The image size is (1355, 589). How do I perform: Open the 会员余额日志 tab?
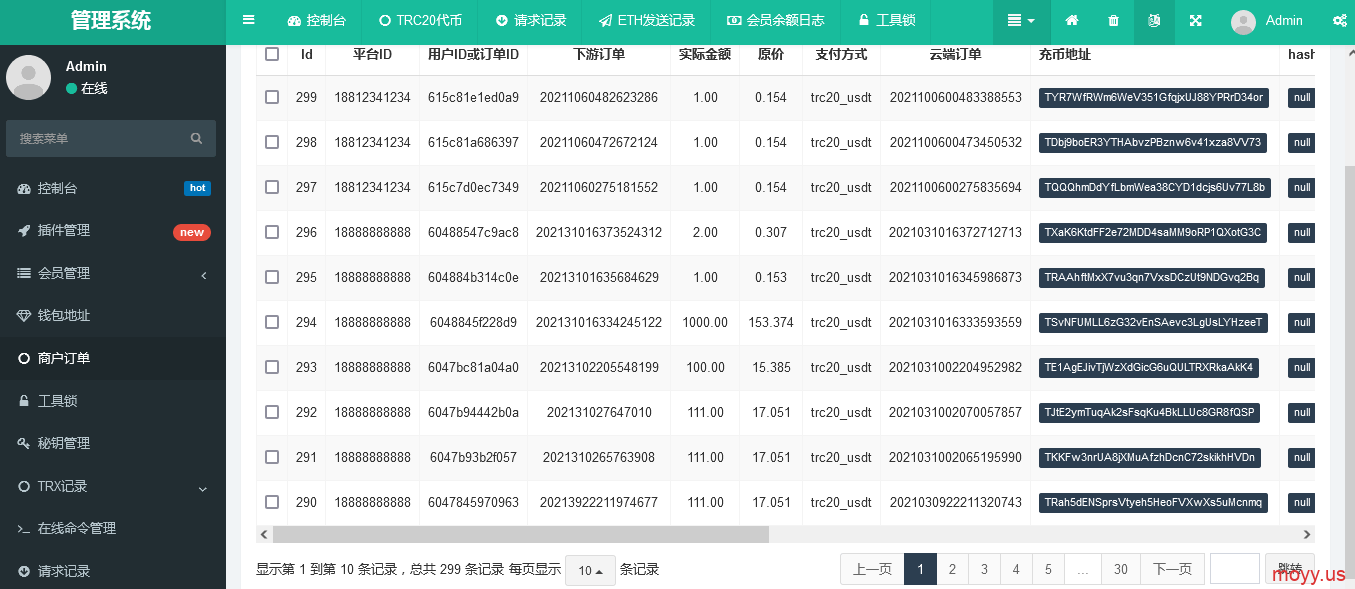point(775,20)
